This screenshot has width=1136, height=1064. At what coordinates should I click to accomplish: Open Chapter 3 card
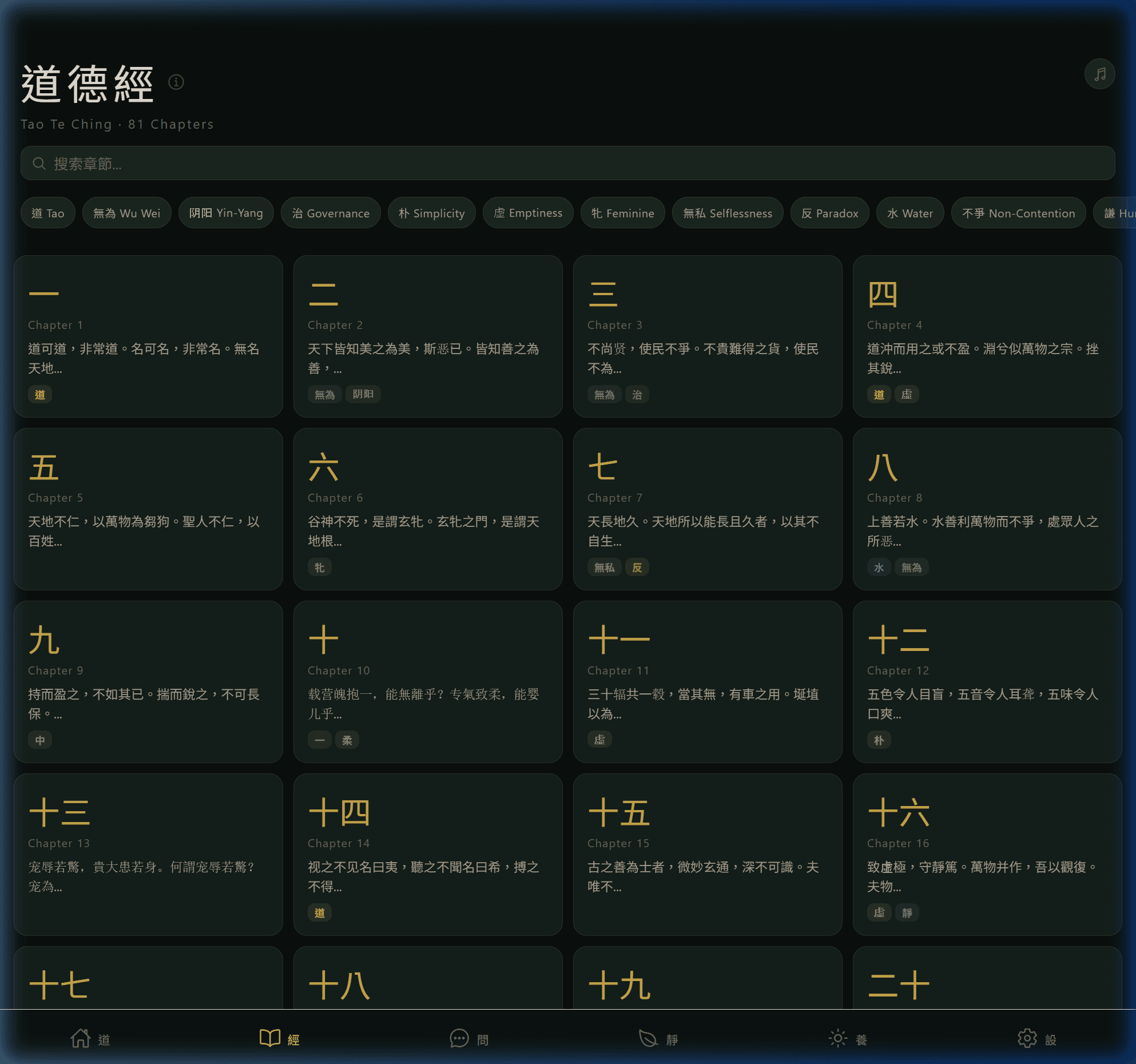[708, 336]
